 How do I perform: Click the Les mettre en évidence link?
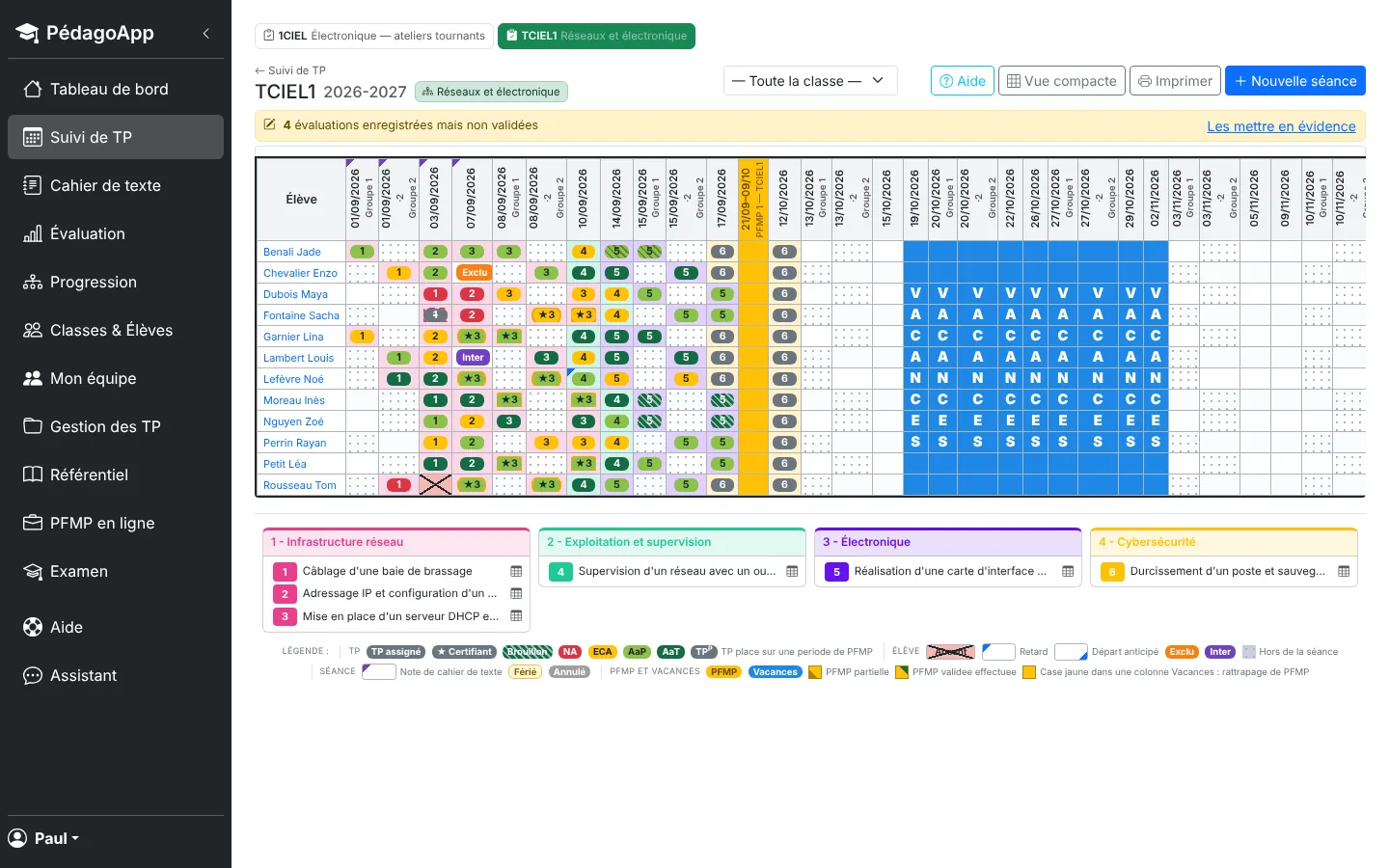[x=1281, y=126]
